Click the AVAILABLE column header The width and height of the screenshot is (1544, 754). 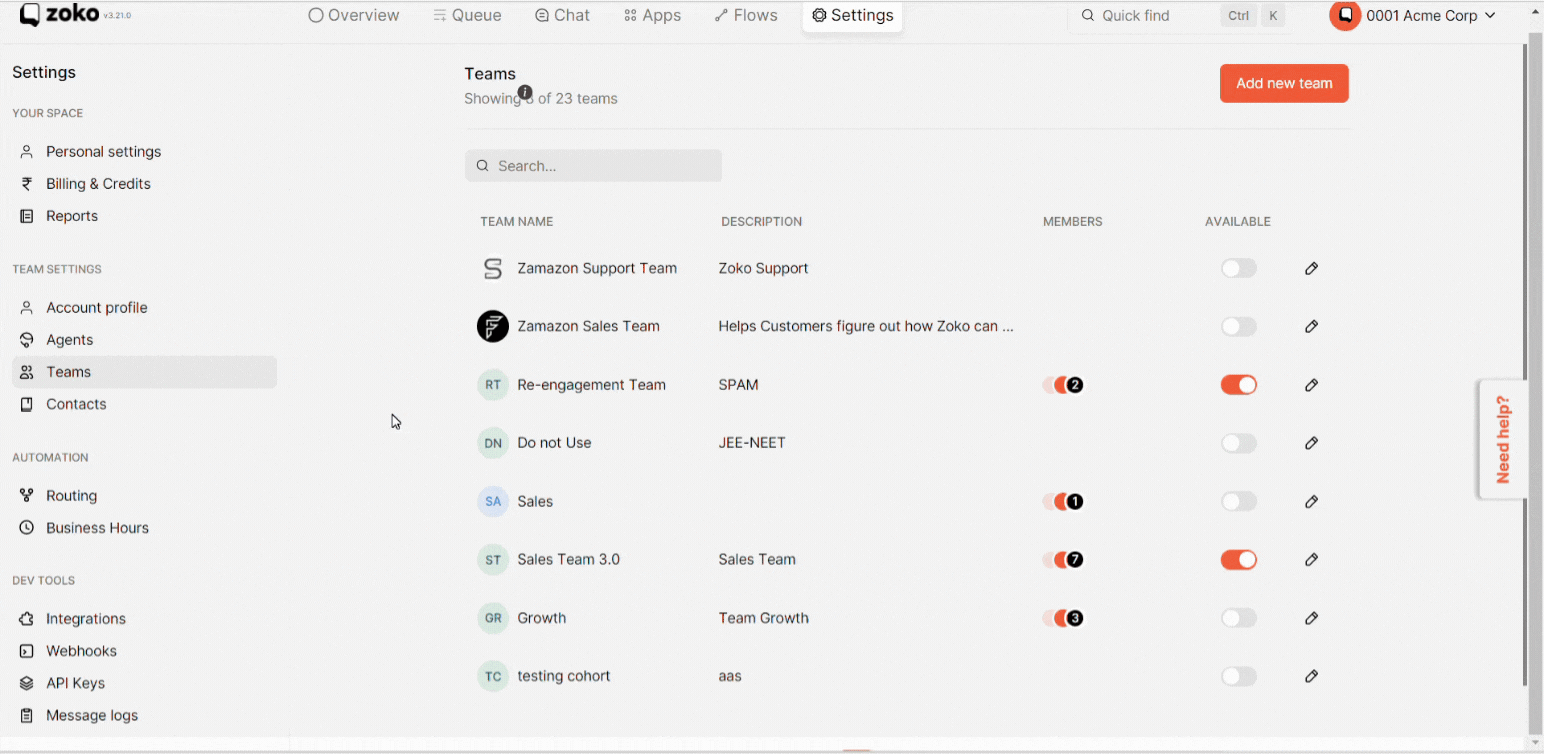click(x=1238, y=222)
